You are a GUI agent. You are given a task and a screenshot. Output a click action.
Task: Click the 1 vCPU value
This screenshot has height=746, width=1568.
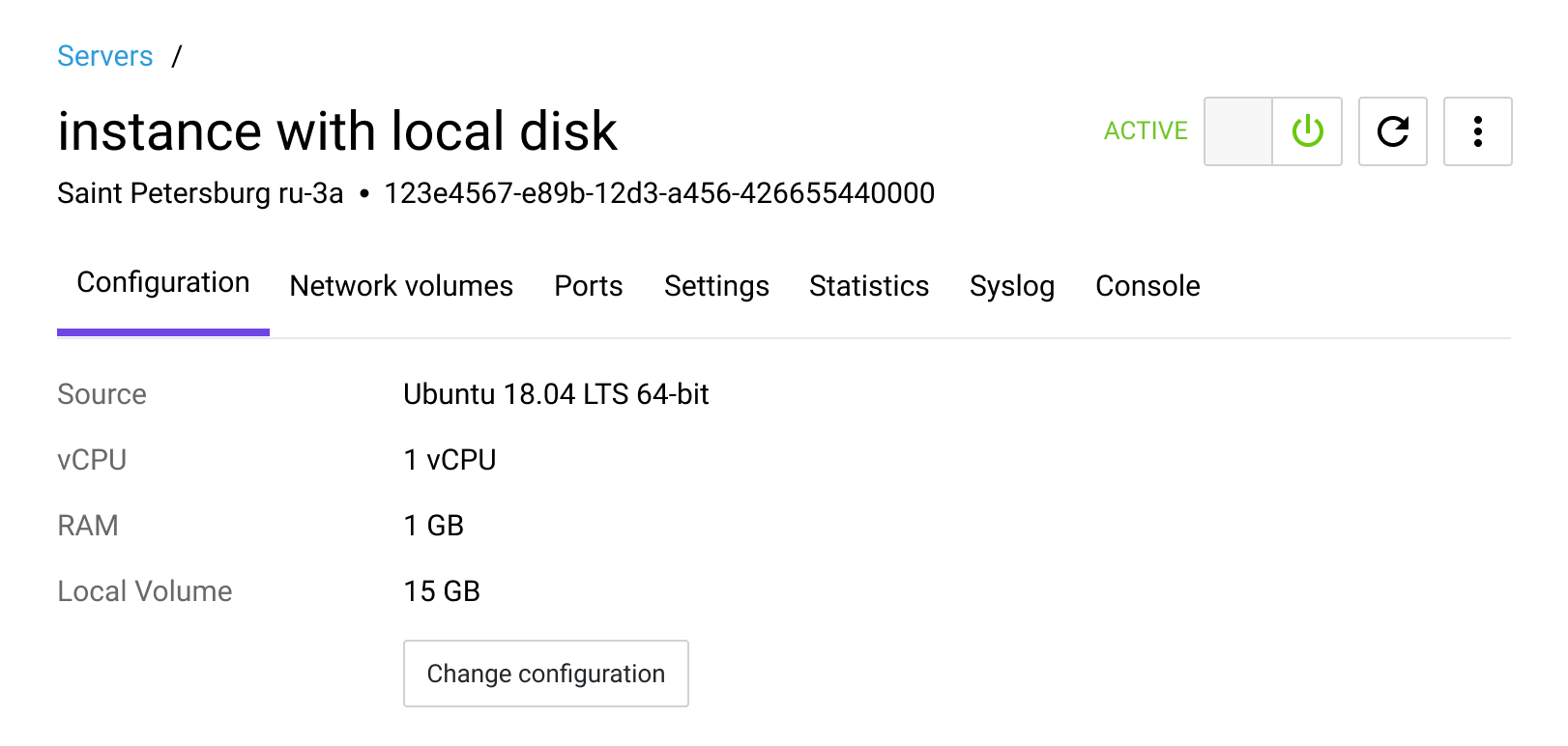(450, 460)
